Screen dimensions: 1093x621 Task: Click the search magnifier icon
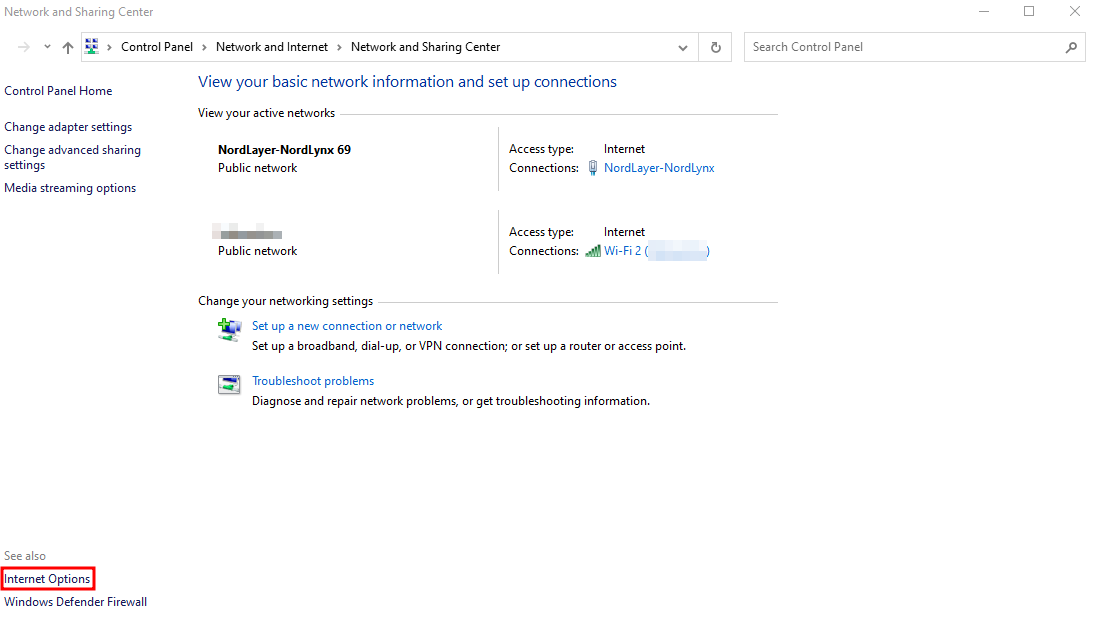click(1070, 46)
